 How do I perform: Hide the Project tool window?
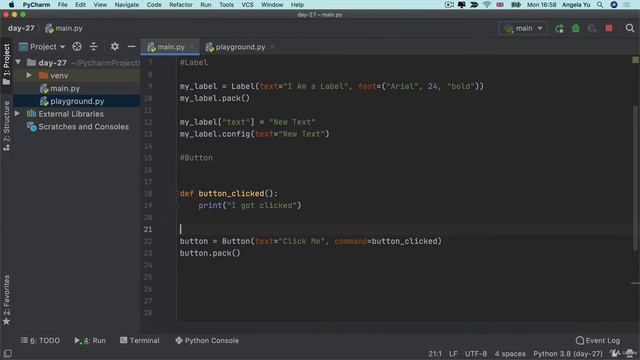pos(131,47)
